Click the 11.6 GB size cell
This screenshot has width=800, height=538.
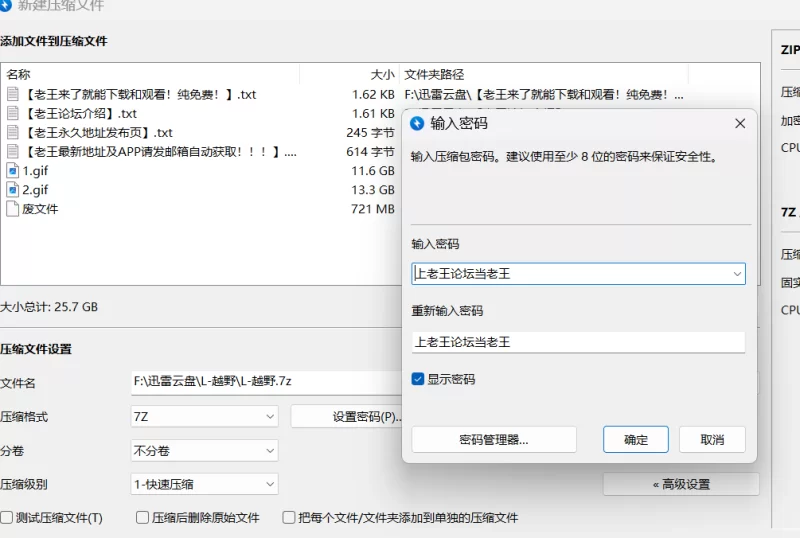point(372,170)
